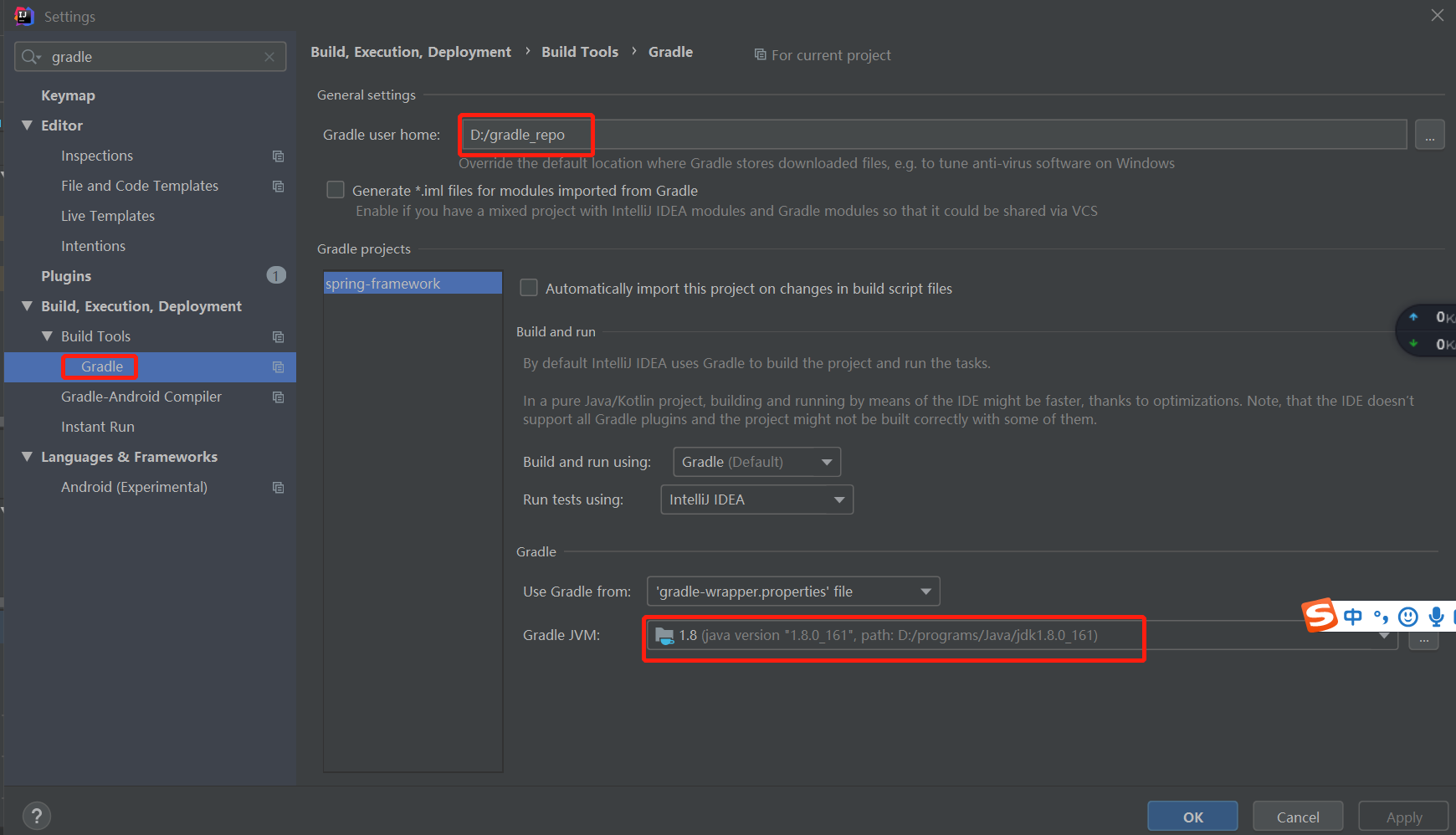This screenshot has height=835, width=1456.
Task: Click the project-level icon beside Gradle row
Action: coord(278,366)
